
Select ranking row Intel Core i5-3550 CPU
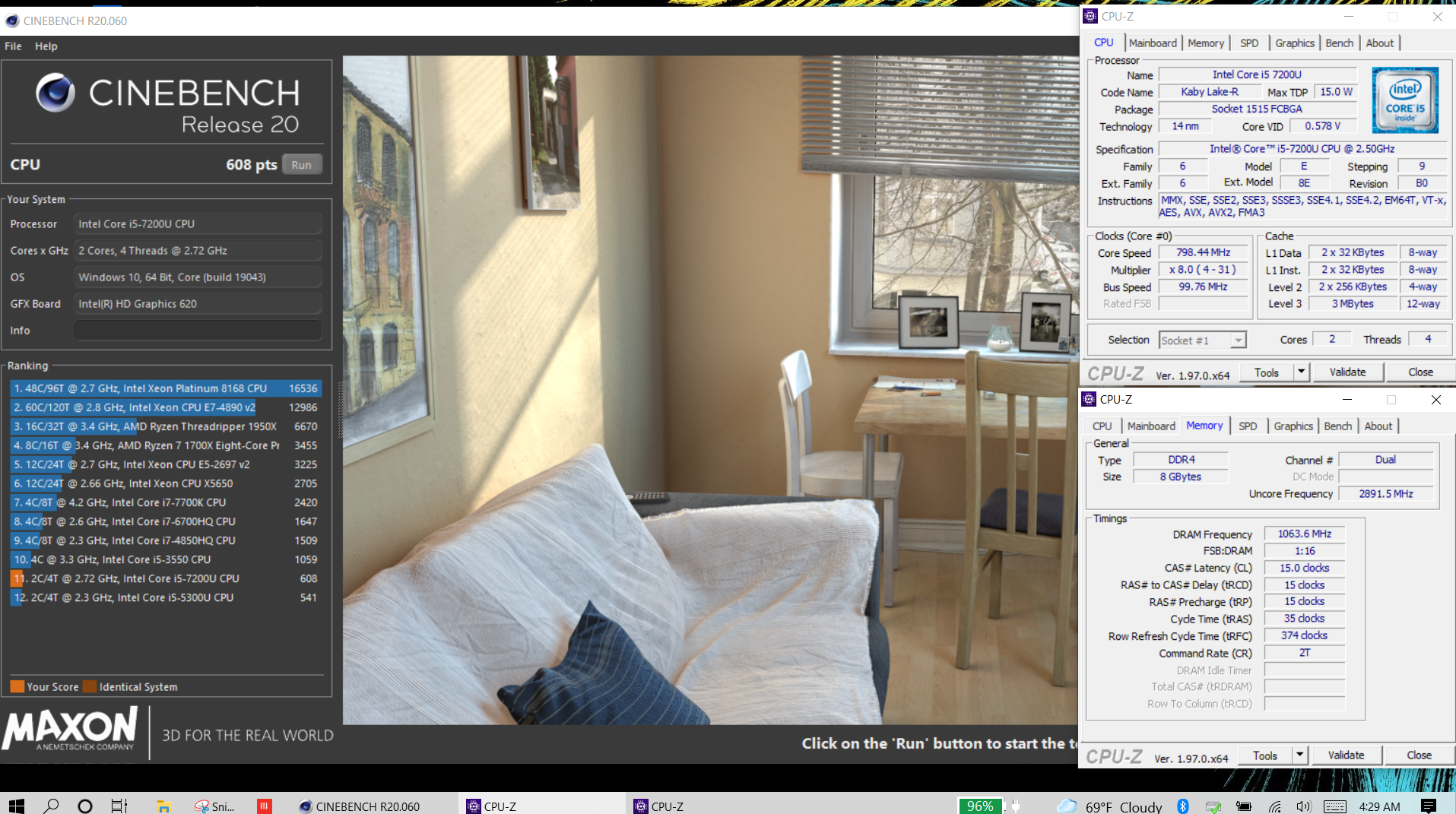coord(166,559)
